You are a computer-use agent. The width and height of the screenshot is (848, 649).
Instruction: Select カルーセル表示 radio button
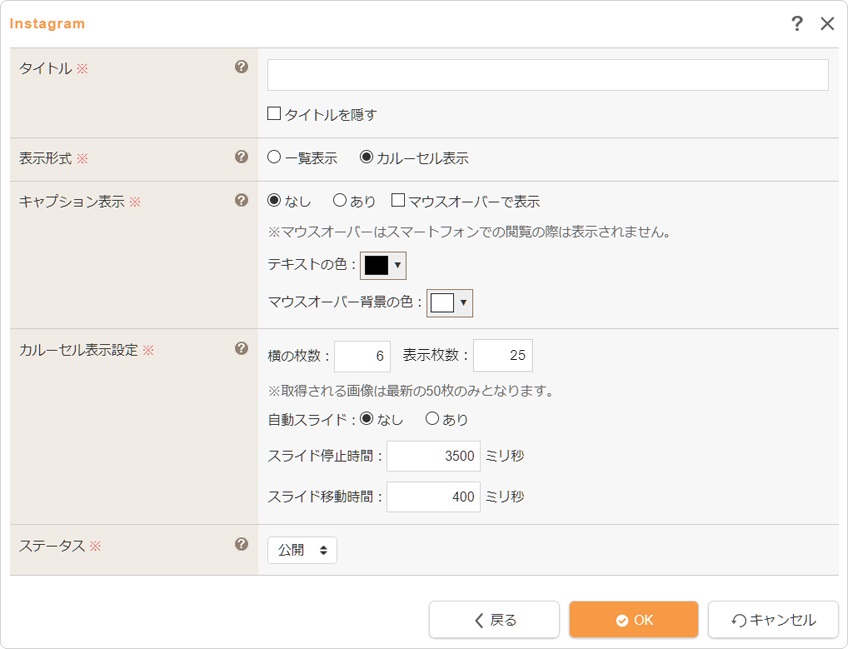(x=366, y=158)
